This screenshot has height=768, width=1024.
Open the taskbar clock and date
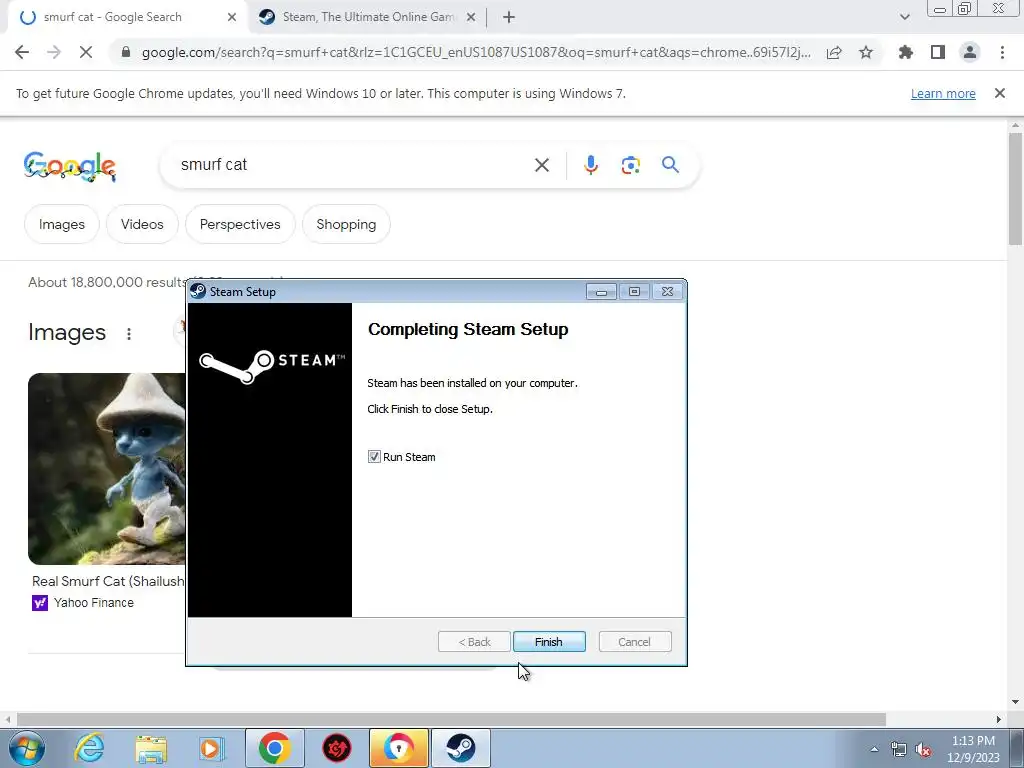[x=973, y=749]
